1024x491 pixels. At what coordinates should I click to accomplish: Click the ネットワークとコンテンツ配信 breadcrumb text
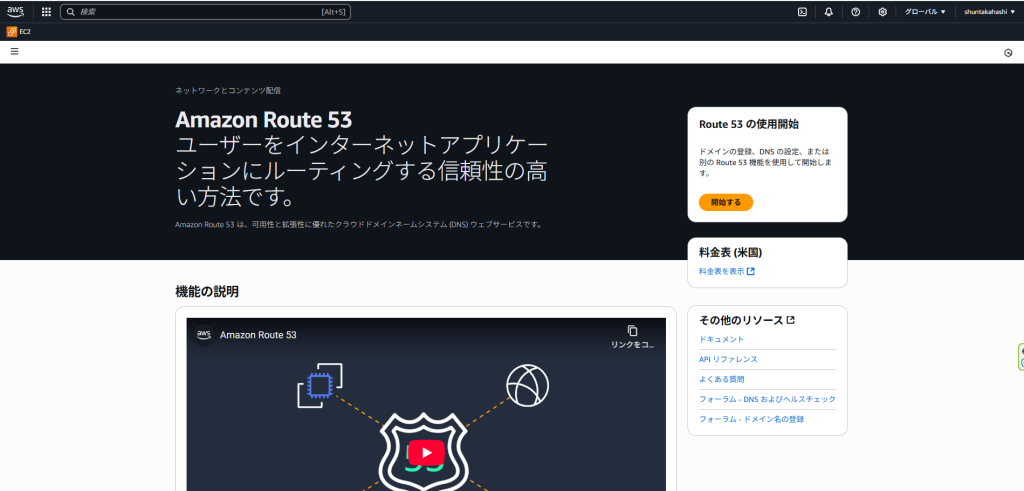point(228,91)
